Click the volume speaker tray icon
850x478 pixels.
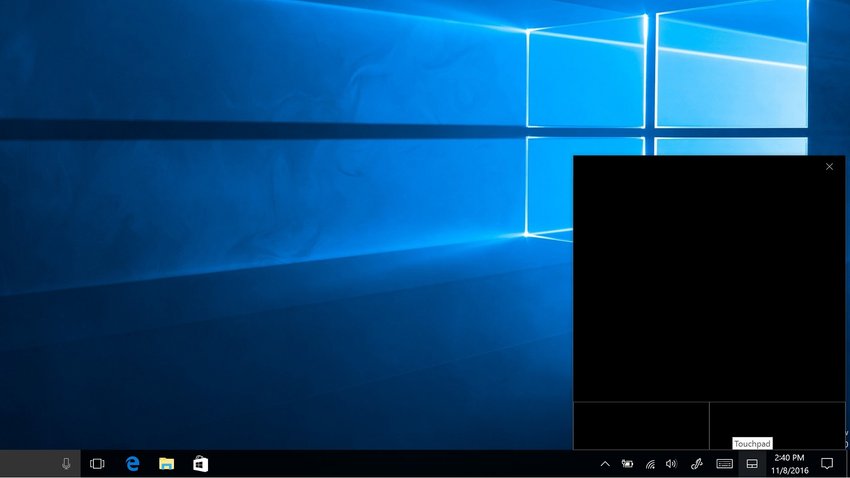coord(672,464)
